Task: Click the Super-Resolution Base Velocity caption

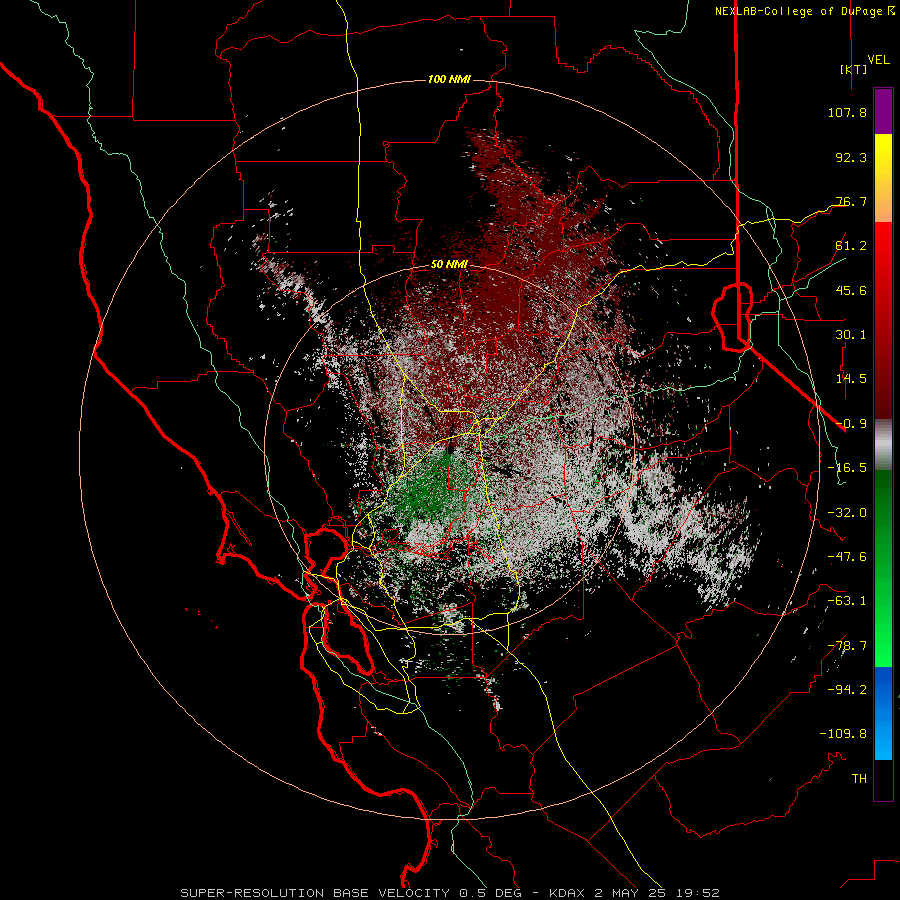Action: click(449, 893)
